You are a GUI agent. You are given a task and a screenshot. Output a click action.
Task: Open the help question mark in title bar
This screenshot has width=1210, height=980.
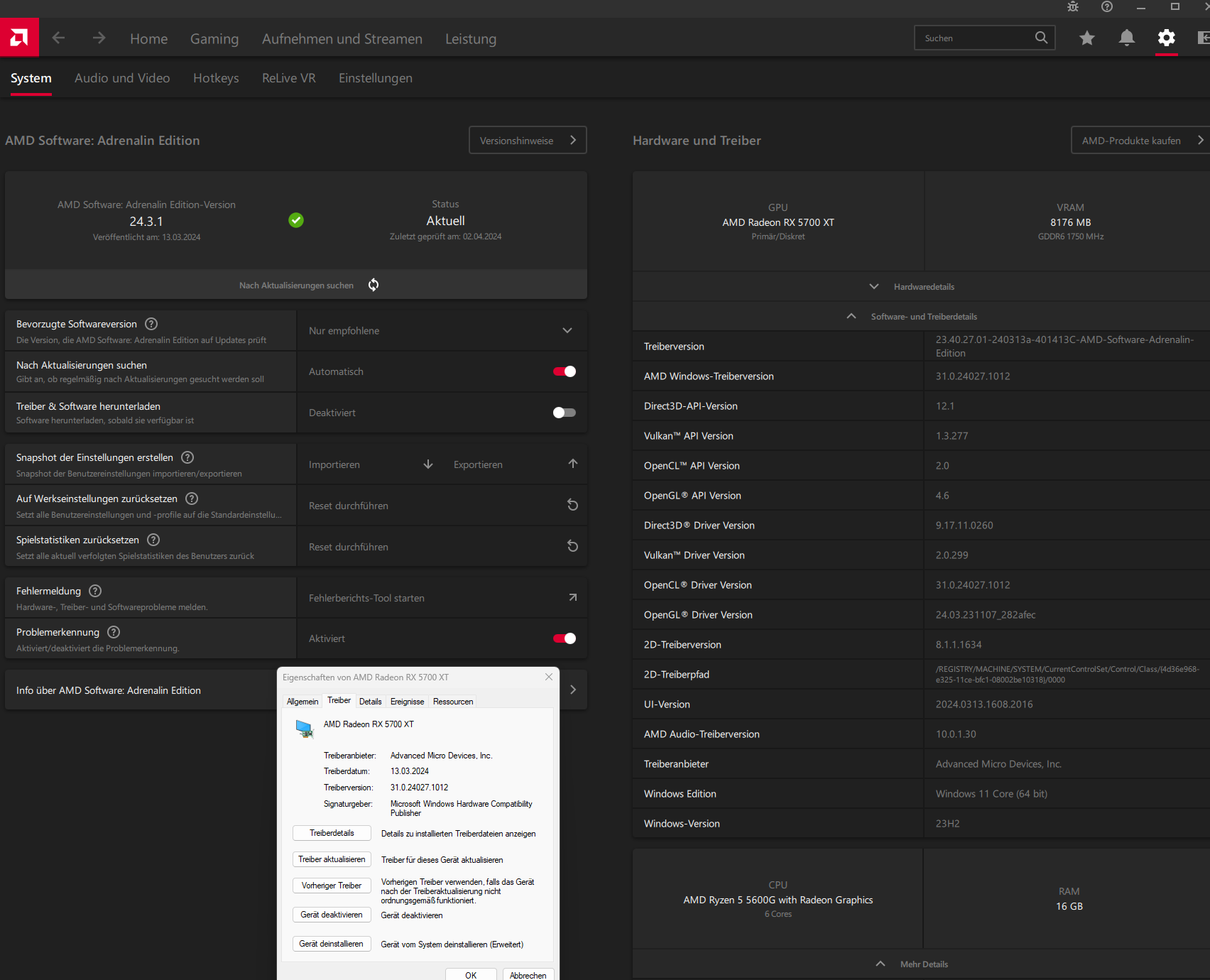tap(1107, 7)
